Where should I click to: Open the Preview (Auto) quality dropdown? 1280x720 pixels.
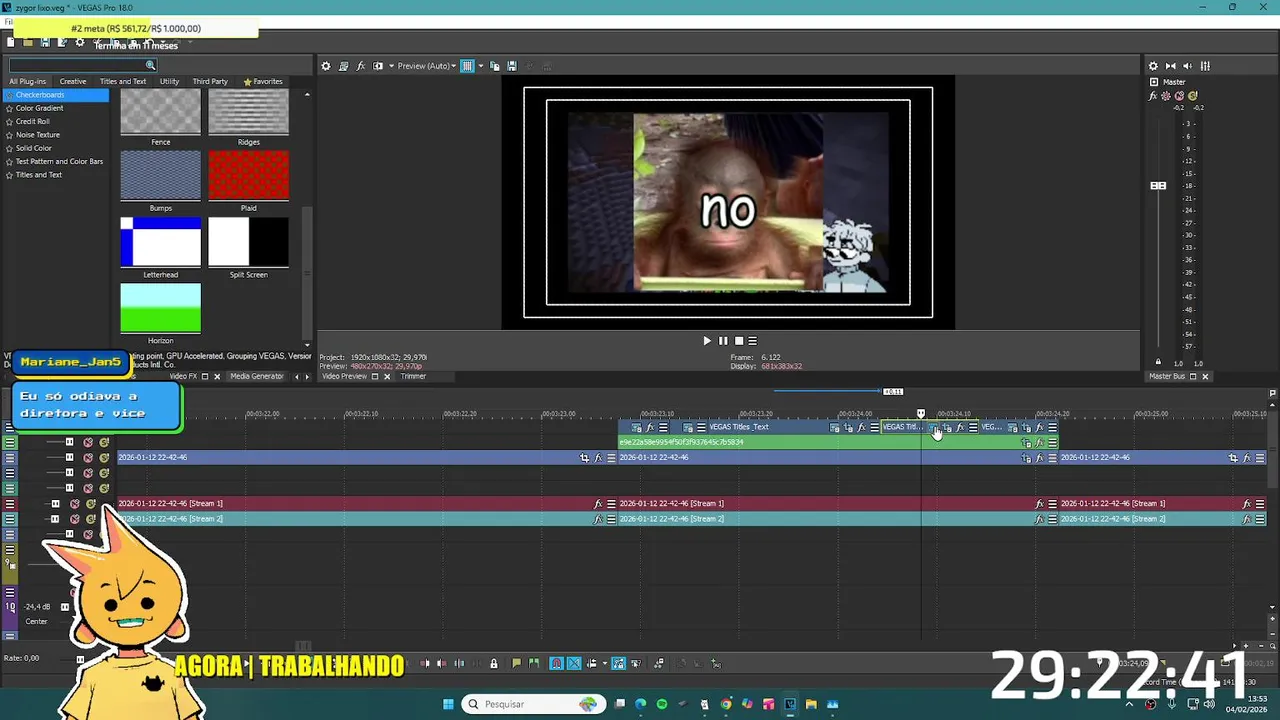click(x=427, y=66)
